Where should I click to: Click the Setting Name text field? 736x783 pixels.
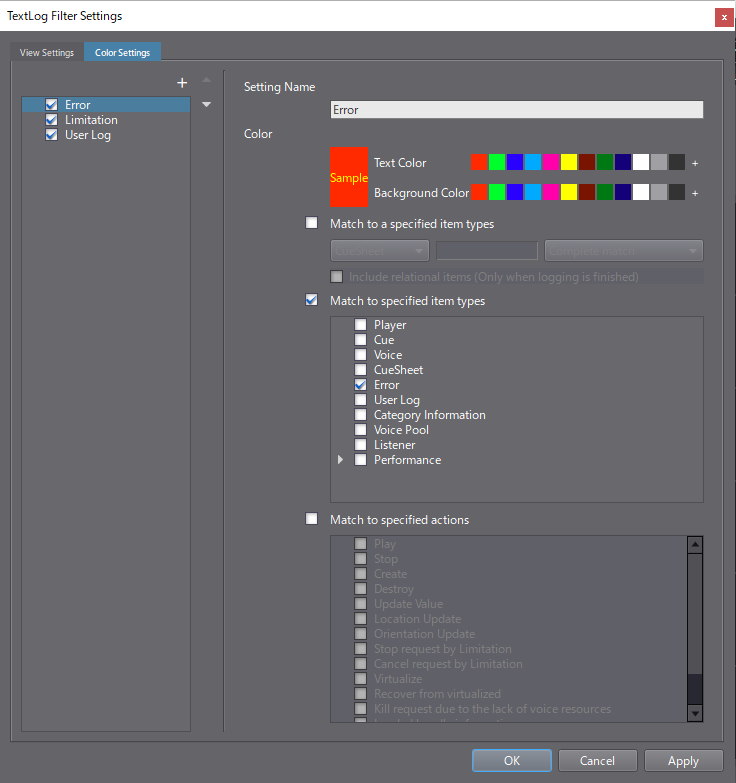coord(516,110)
